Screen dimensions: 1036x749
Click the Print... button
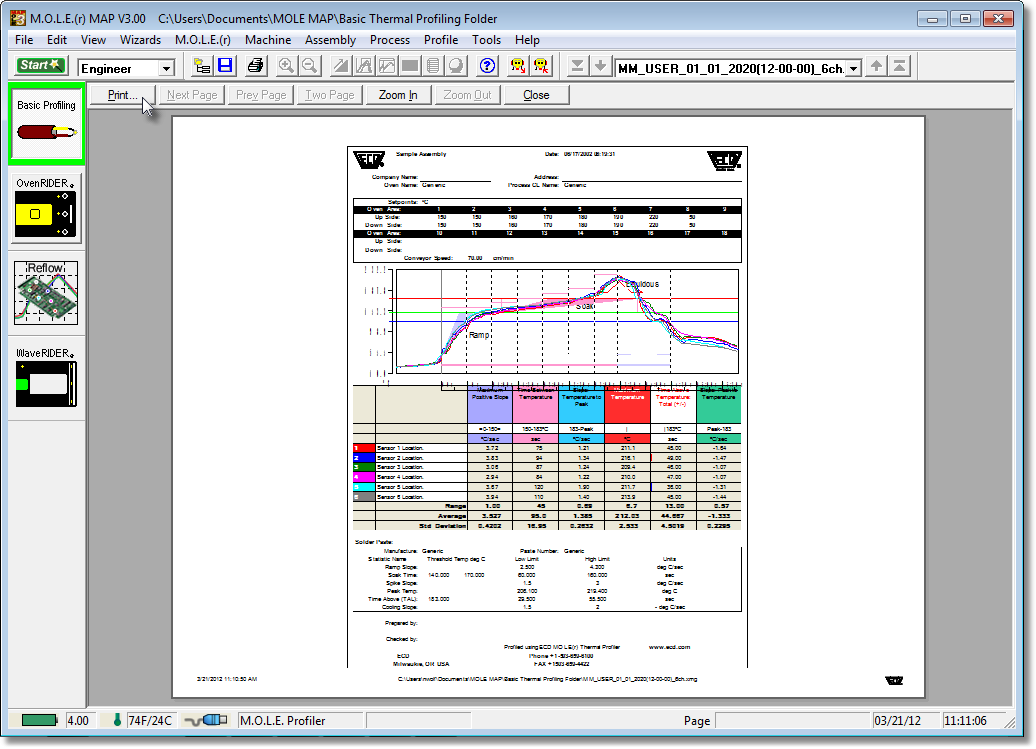click(x=122, y=95)
